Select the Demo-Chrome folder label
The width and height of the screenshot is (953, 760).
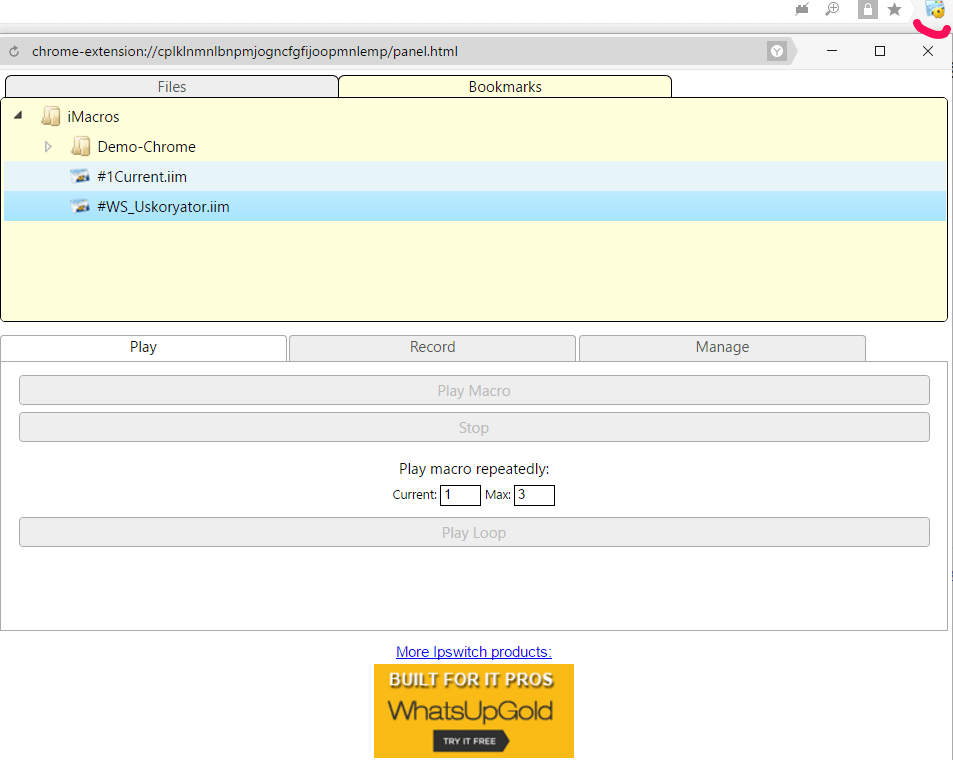coord(146,147)
